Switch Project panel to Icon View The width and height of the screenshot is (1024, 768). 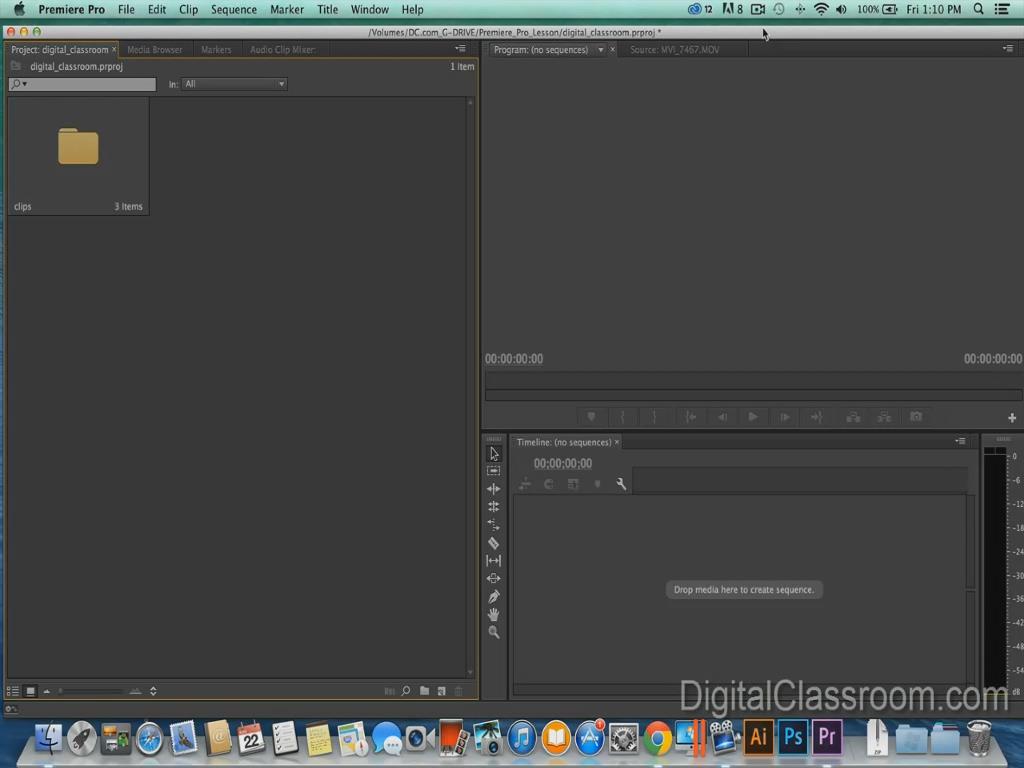(x=30, y=691)
